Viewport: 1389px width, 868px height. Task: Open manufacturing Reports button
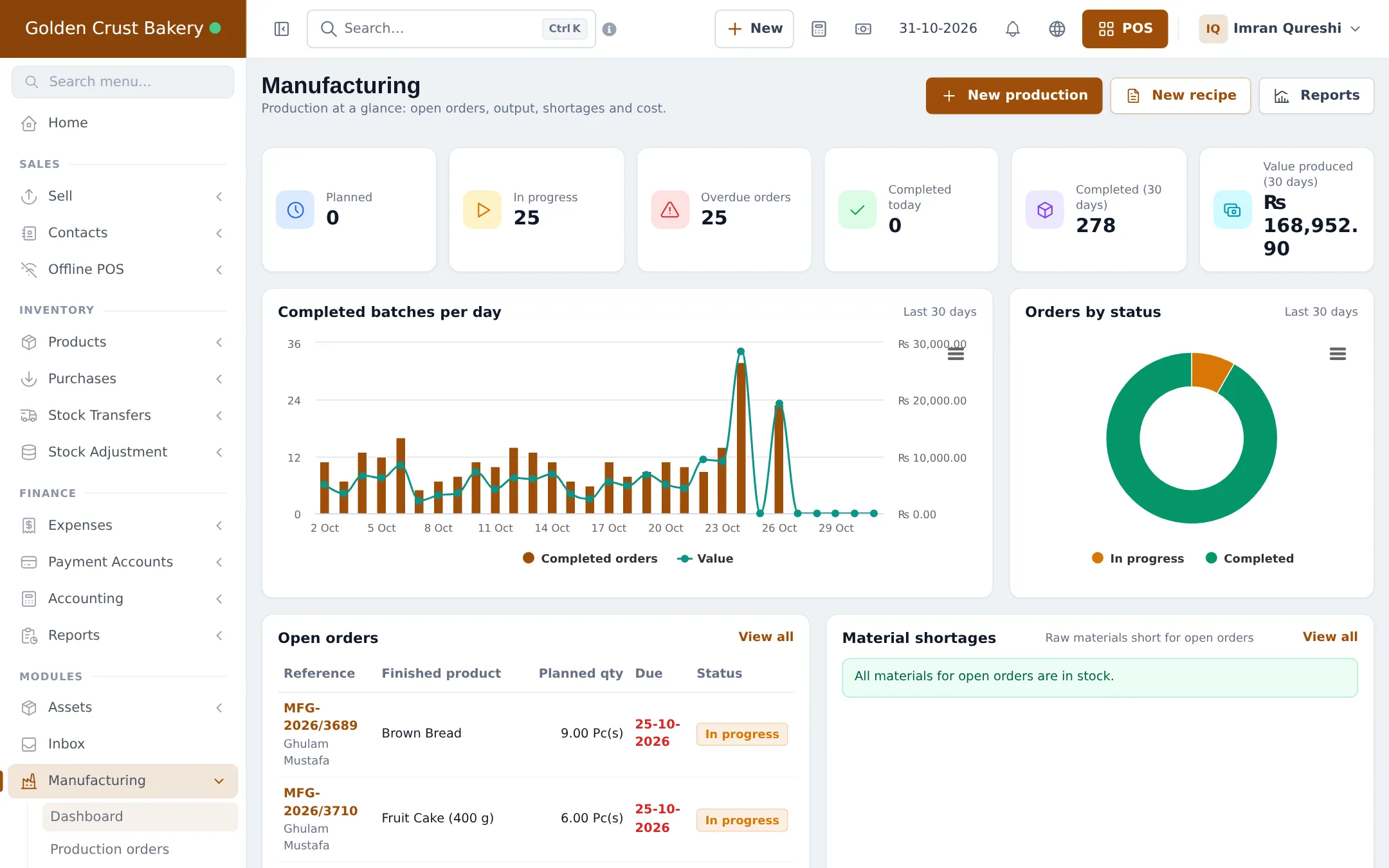(1316, 96)
